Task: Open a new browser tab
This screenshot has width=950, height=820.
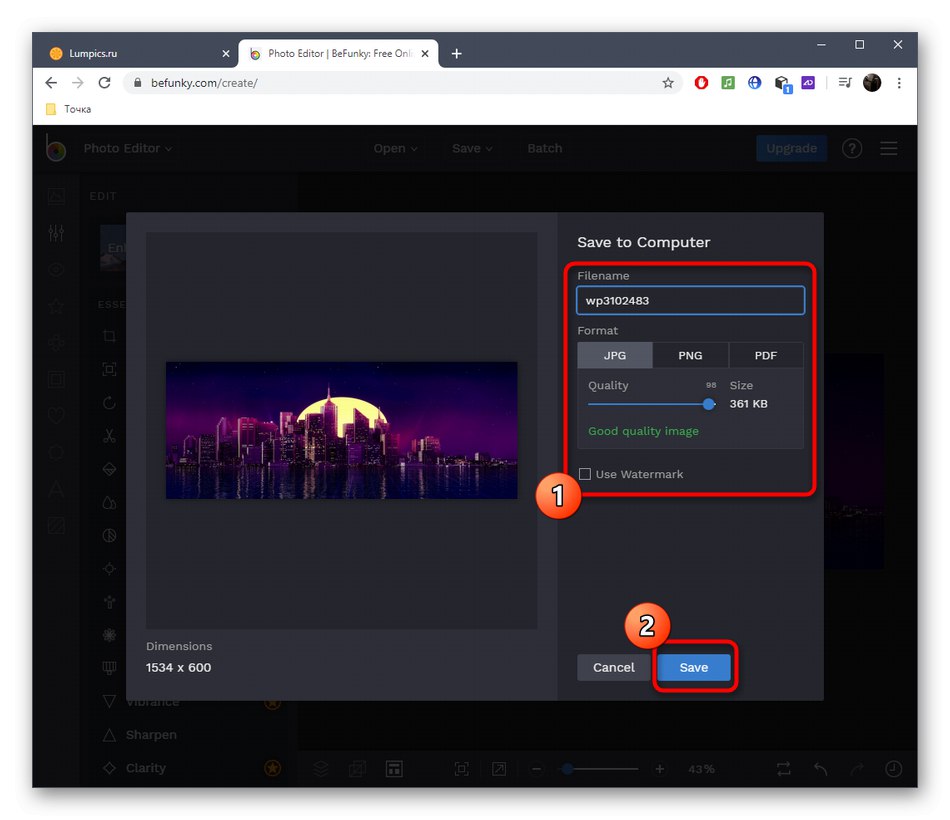Action: pos(456,54)
